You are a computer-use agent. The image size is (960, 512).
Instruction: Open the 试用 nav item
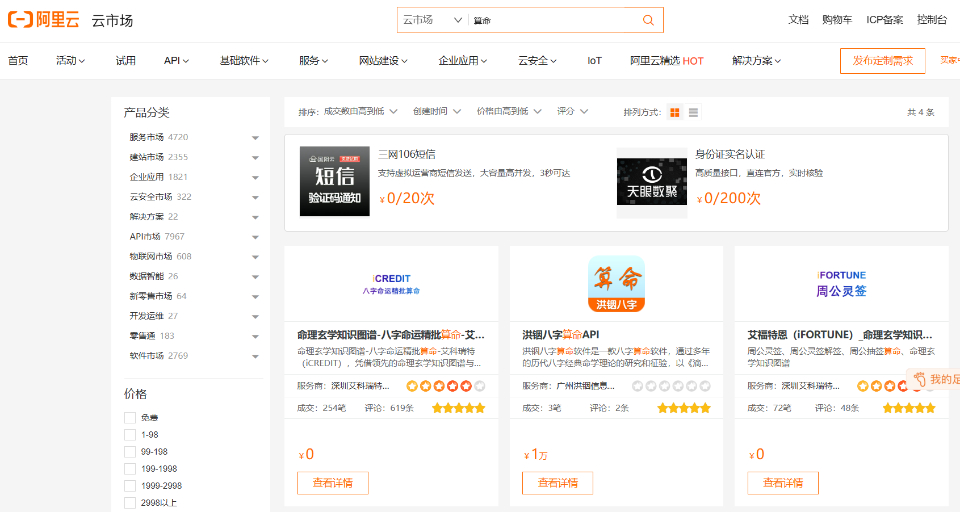(126, 61)
